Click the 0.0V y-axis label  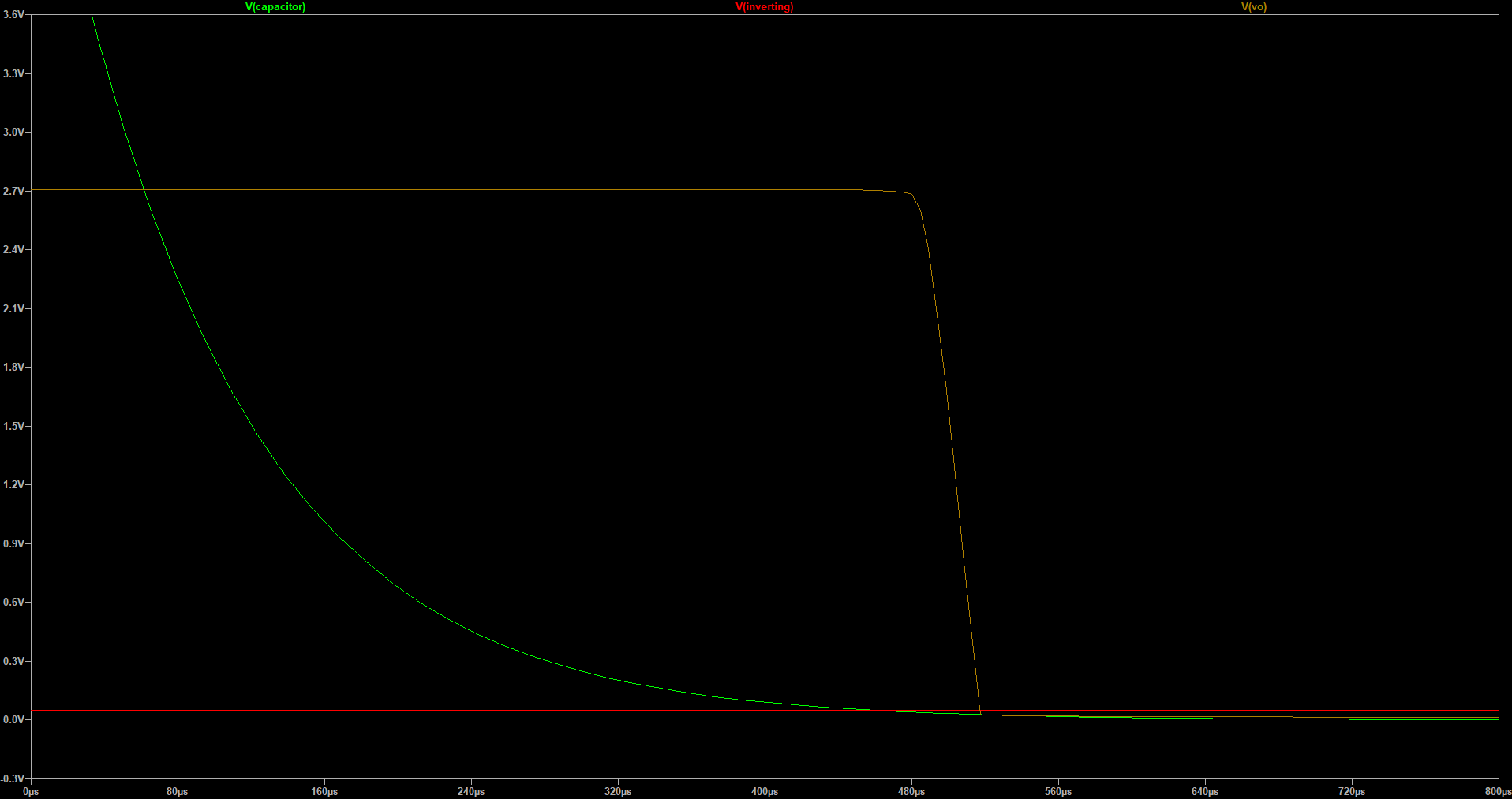click(13, 719)
